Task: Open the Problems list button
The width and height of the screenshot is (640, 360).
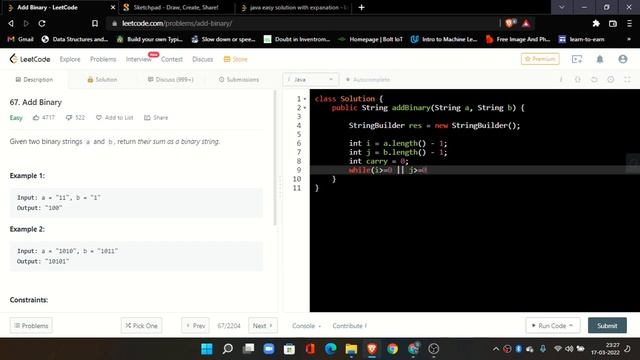Action: pos(31,325)
